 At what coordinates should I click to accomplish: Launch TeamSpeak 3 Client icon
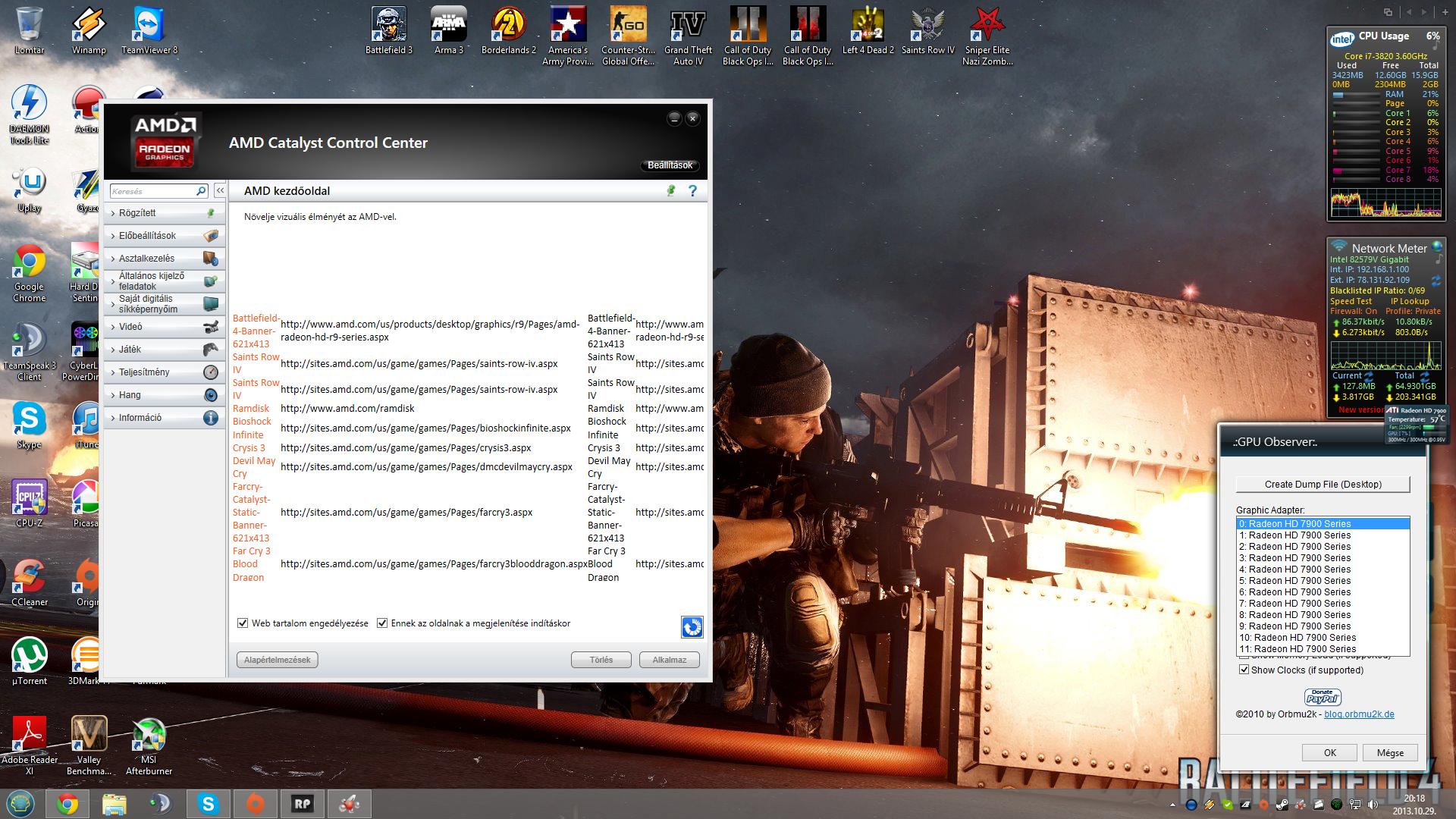(29, 352)
